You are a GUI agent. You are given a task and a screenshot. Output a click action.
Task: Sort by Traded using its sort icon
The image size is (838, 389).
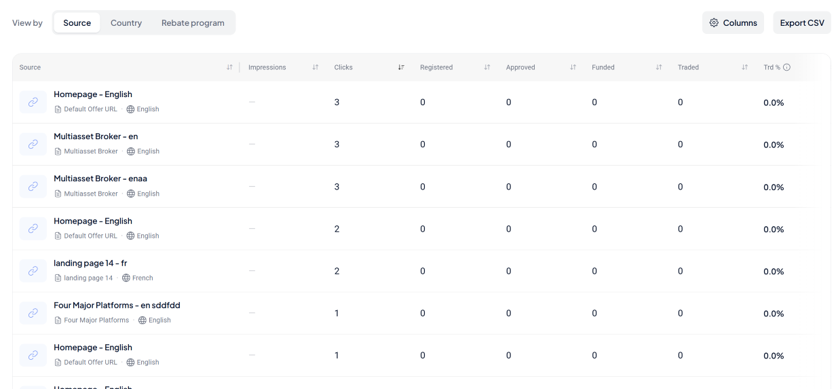(744, 67)
